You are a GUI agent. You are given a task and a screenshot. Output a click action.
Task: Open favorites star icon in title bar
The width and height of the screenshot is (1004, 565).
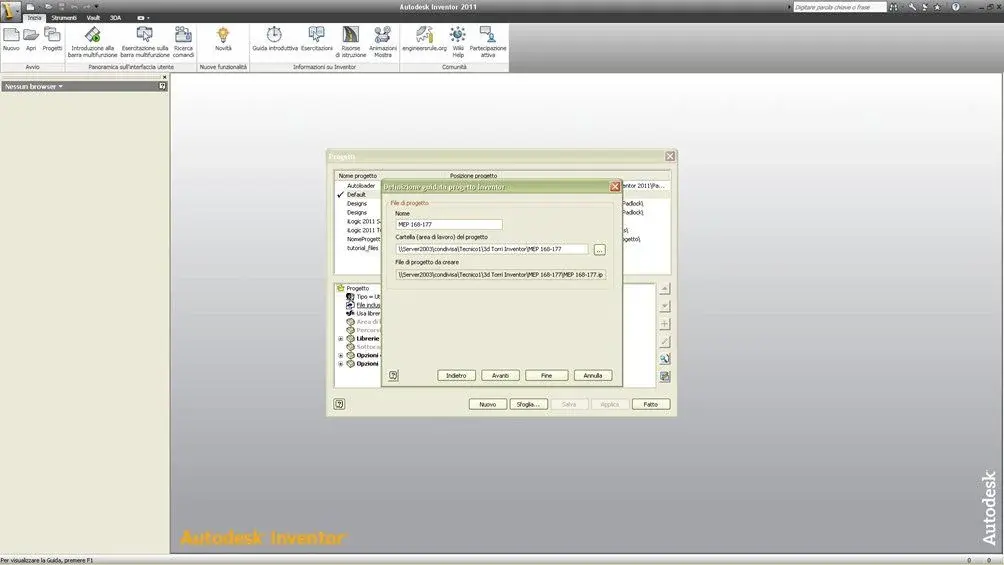click(x=937, y=7)
